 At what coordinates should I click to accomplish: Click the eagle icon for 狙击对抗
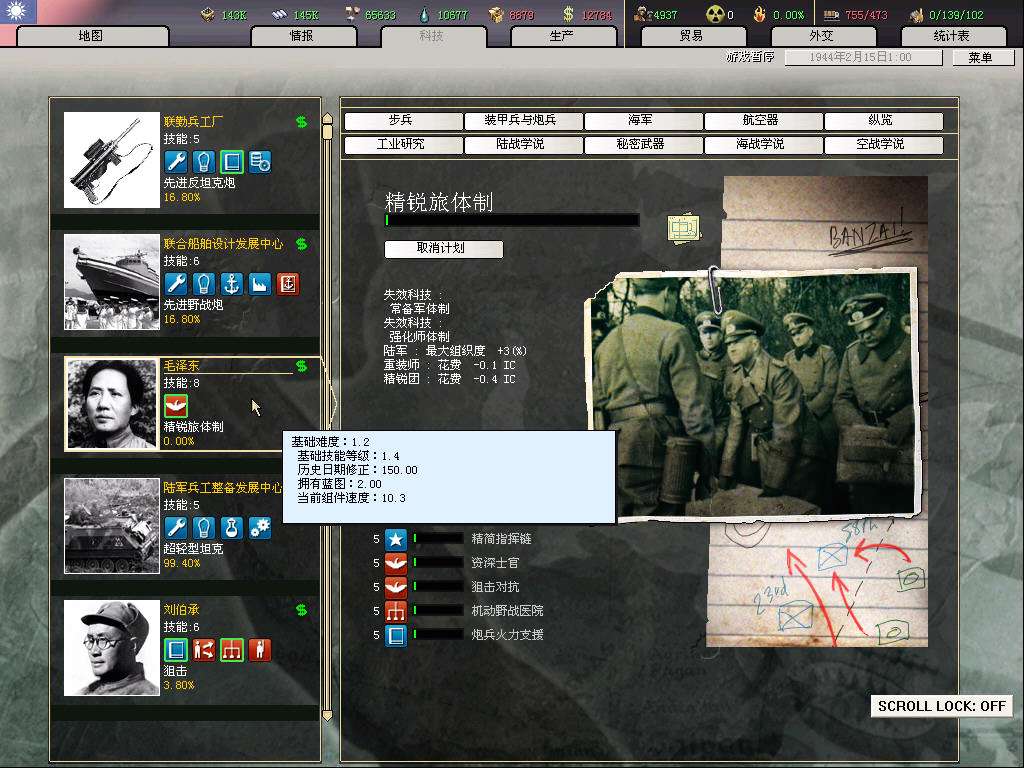pyautogui.click(x=396, y=587)
